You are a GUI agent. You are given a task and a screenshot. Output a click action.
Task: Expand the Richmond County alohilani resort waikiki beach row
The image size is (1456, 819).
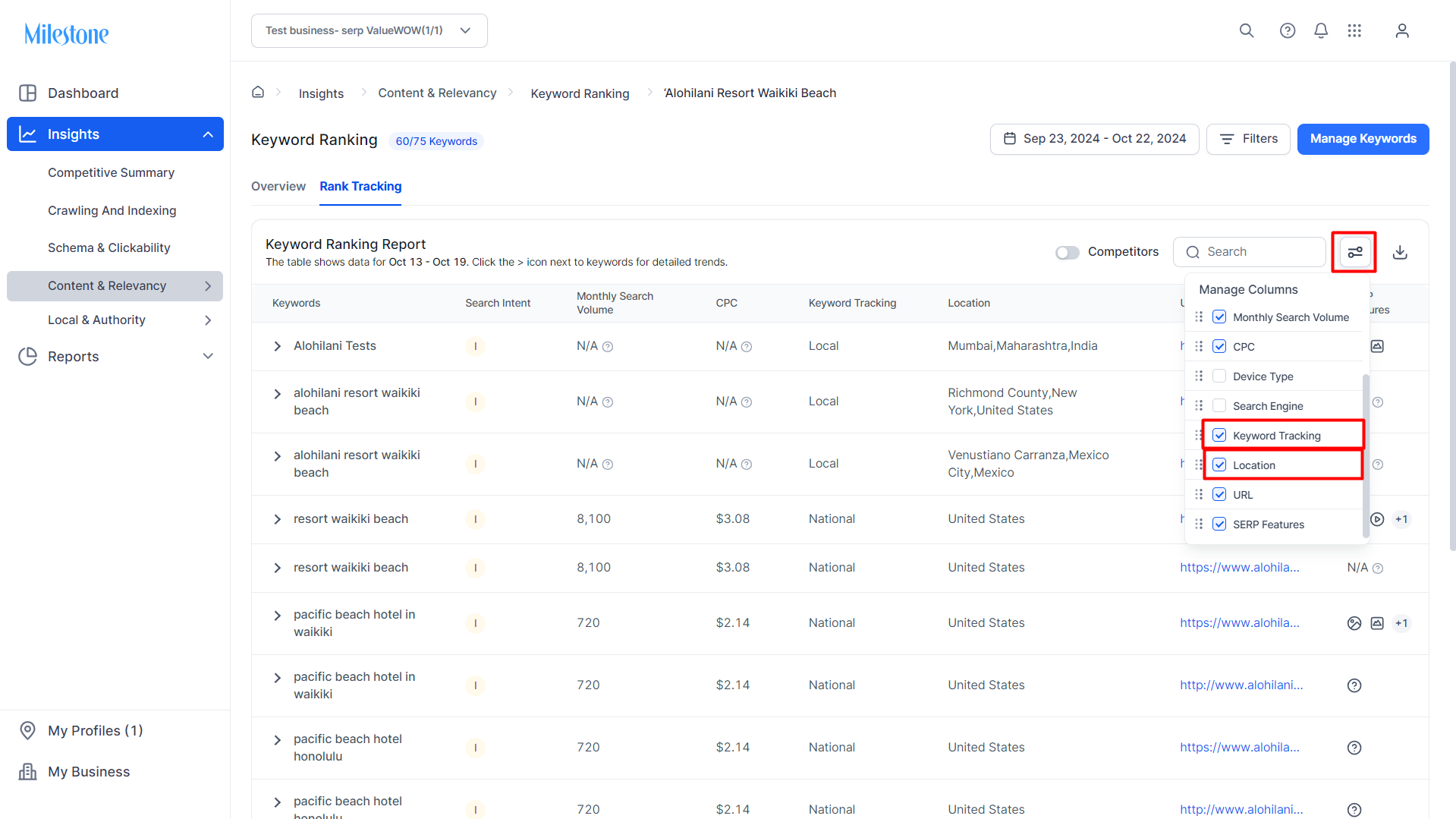(277, 394)
